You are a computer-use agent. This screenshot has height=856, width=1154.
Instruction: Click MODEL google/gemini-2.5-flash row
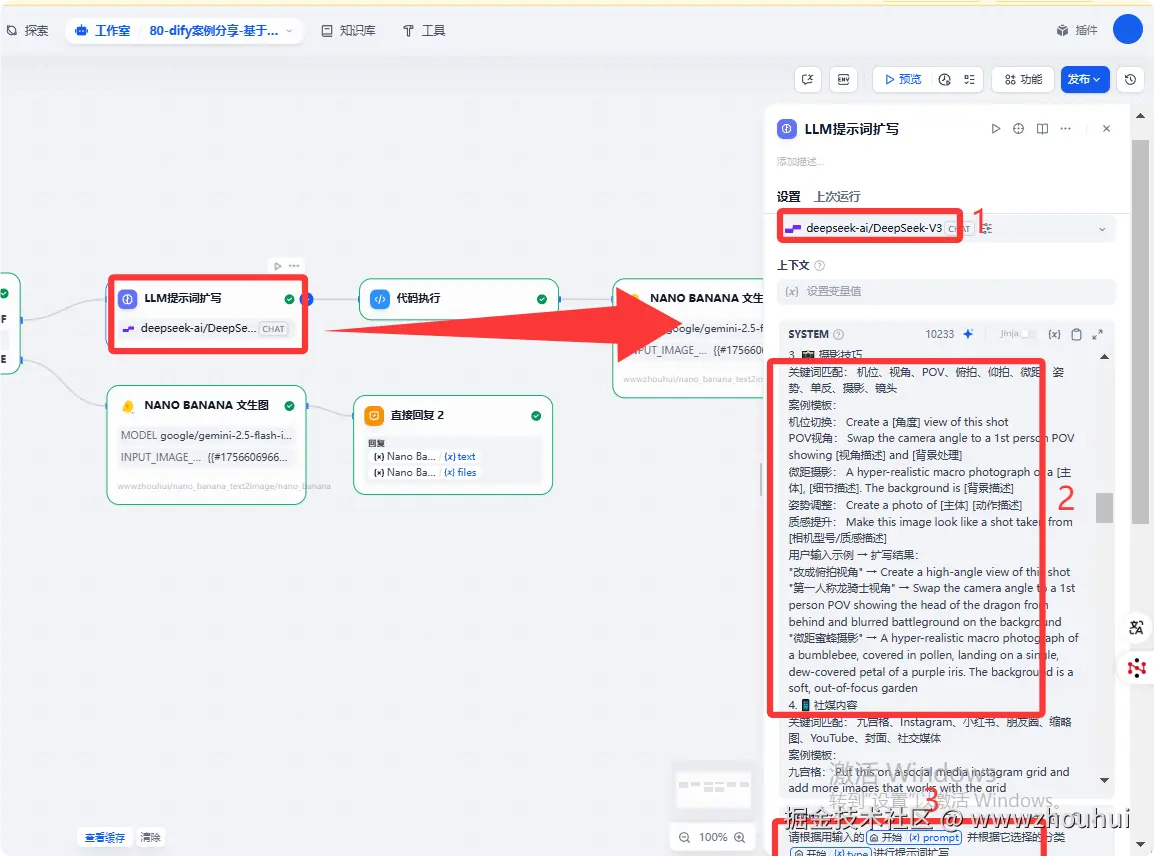pos(206,436)
